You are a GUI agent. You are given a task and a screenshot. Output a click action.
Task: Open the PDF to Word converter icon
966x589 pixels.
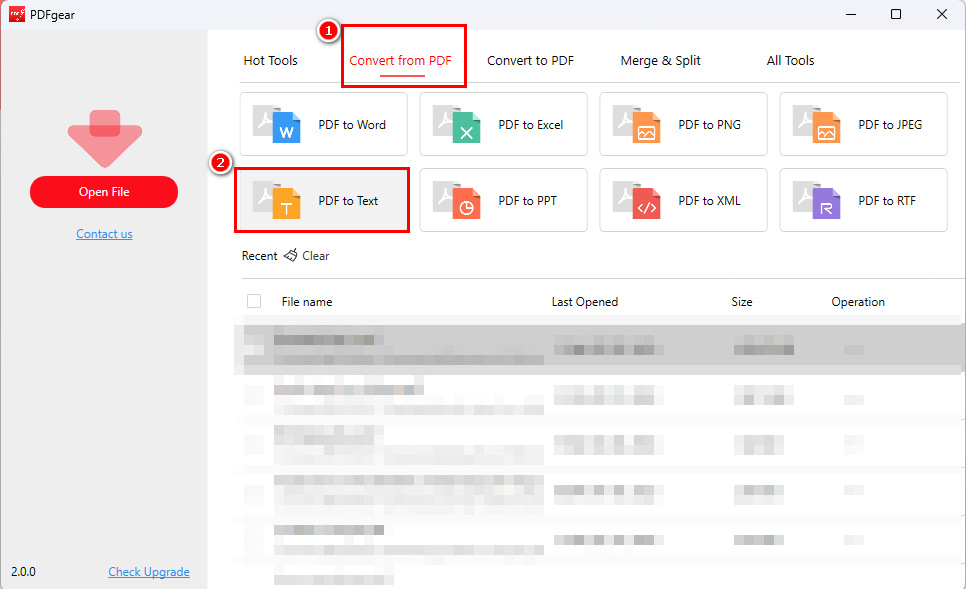(277, 124)
